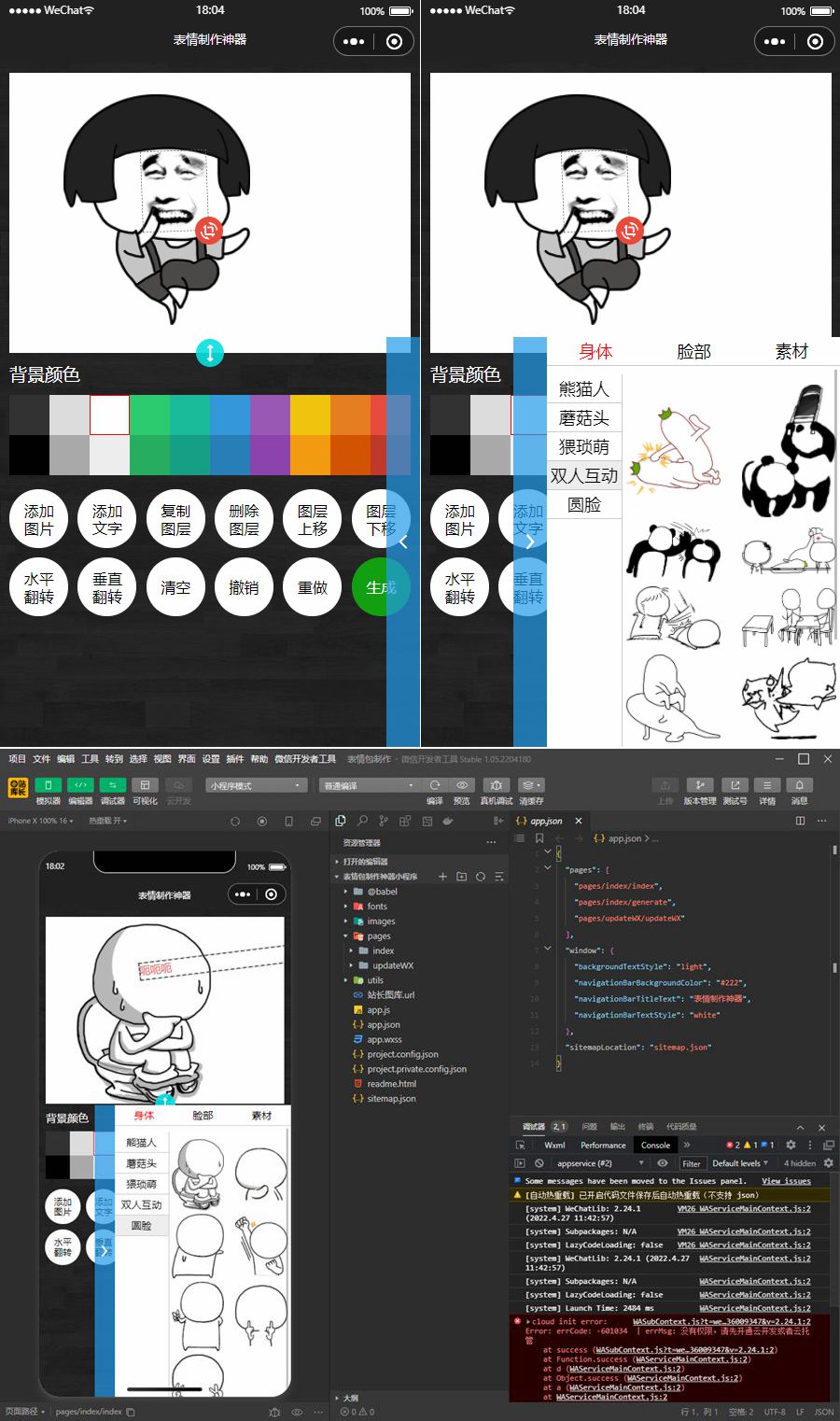Viewport: 840px width, 1421px height.
Task: Click the new file plus icon in explorer
Action: [x=442, y=877]
